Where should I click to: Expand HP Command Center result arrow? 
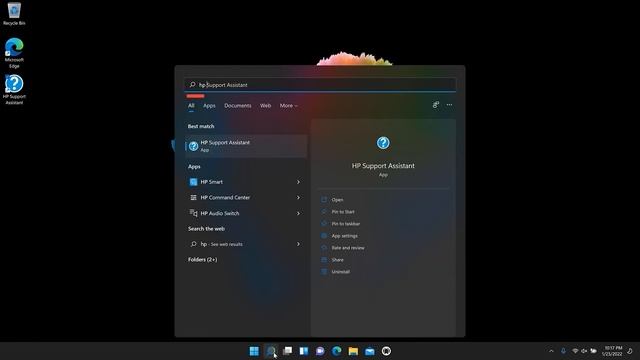[298, 198]
